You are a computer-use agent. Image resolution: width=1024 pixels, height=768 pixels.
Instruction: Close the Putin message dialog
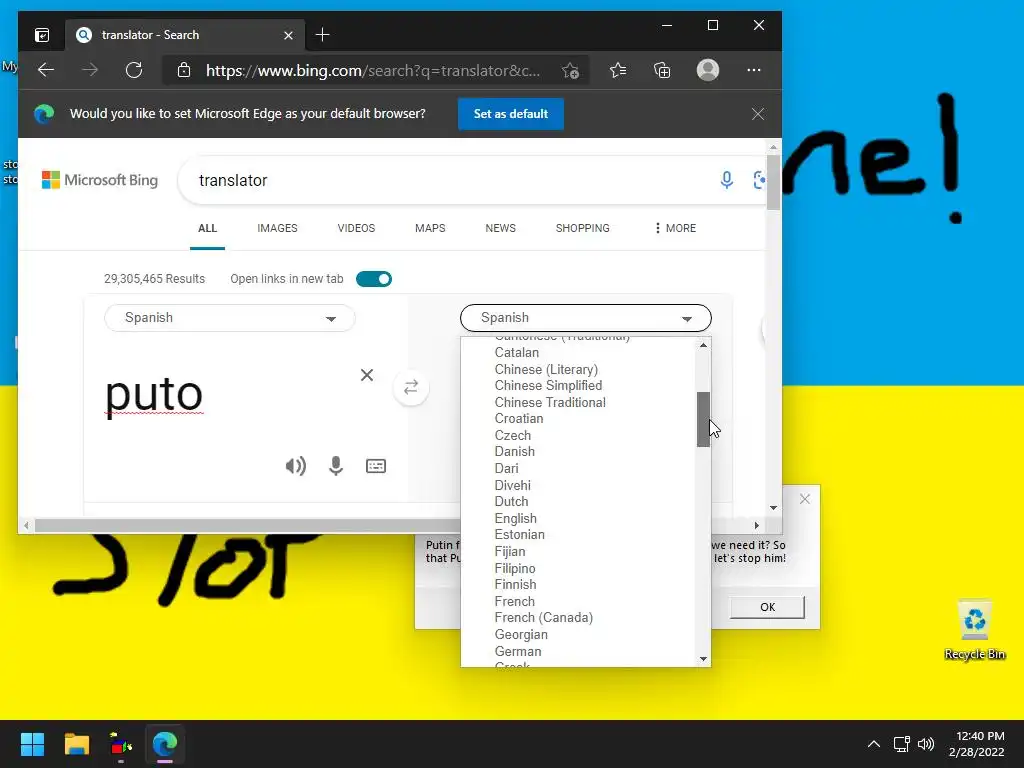click(x=805, y=499)
